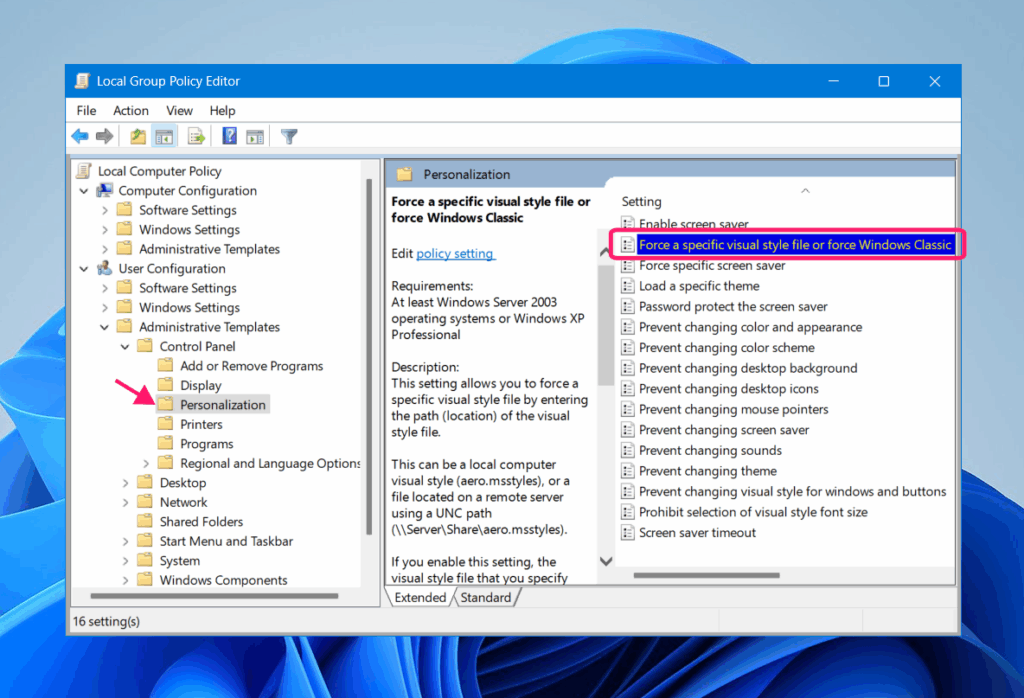Click Prevent changing color scheme policy icon
This screenshot has height=698, width=1024.
pos(628,347)
